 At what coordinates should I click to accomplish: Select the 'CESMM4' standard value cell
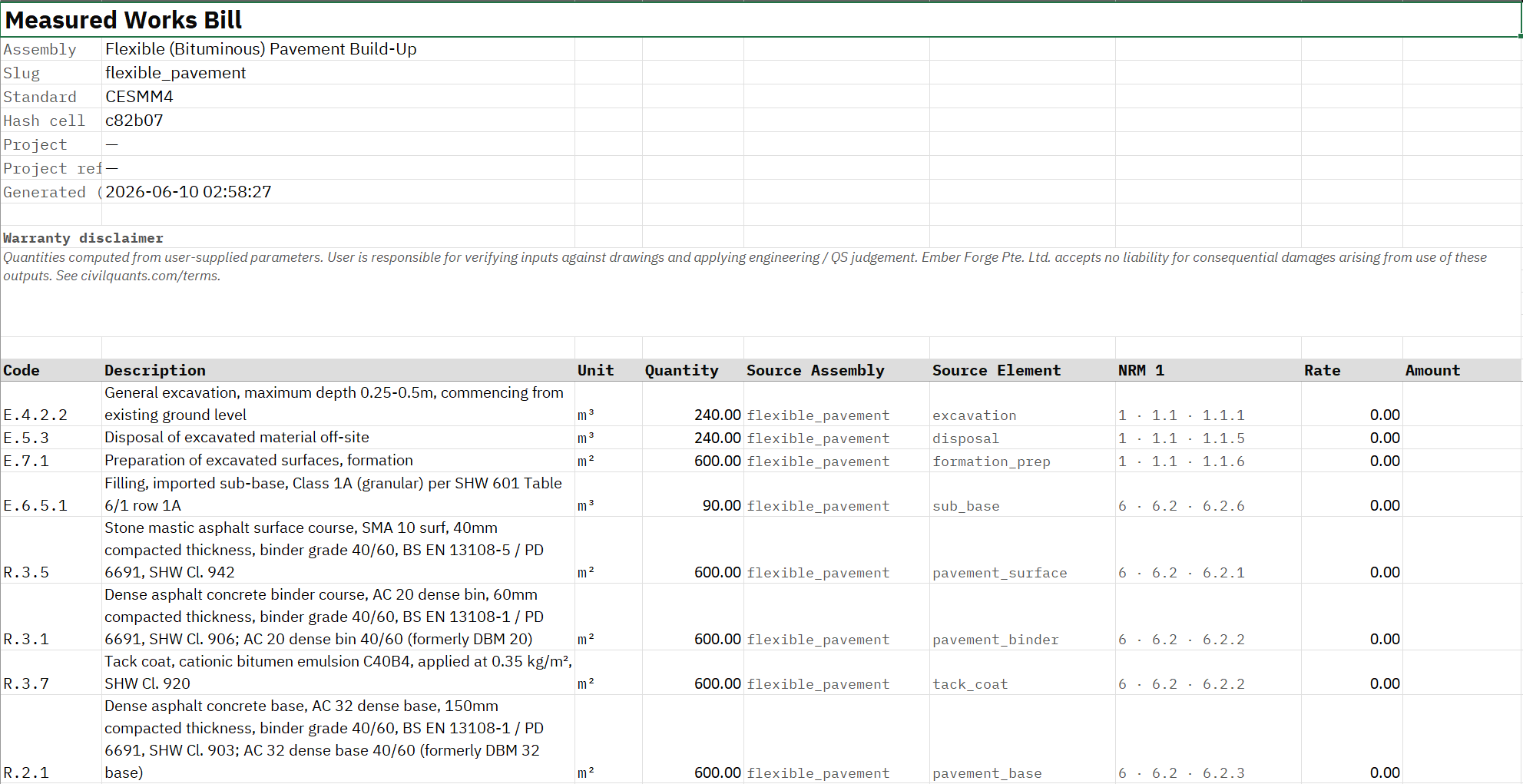click(x=338, y=97)
